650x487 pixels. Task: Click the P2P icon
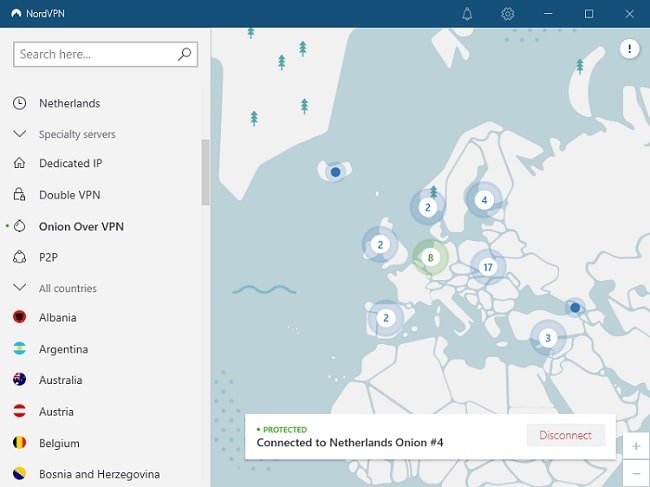click(19, 257)
